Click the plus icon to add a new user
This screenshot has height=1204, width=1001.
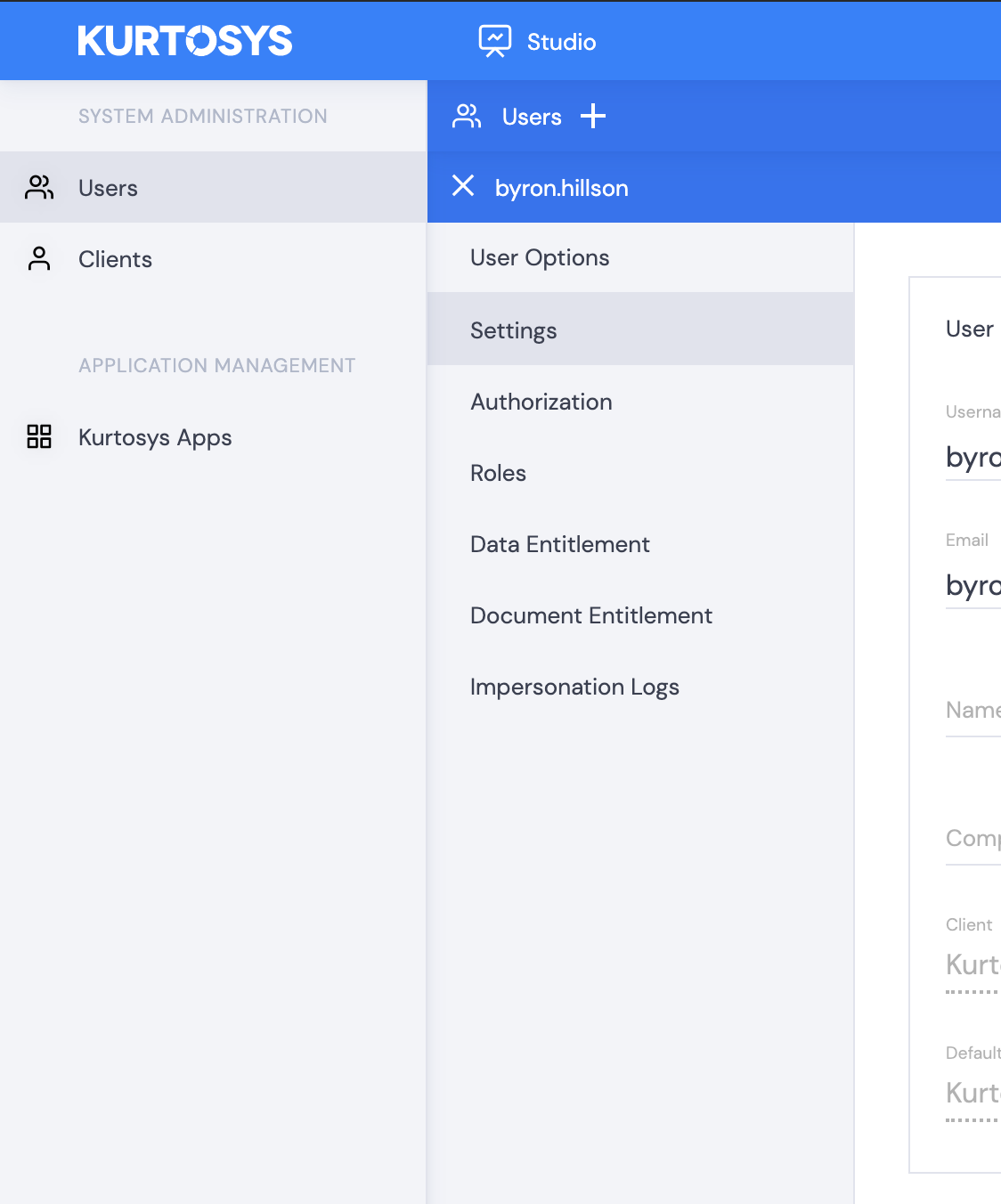tap(592, 117)
